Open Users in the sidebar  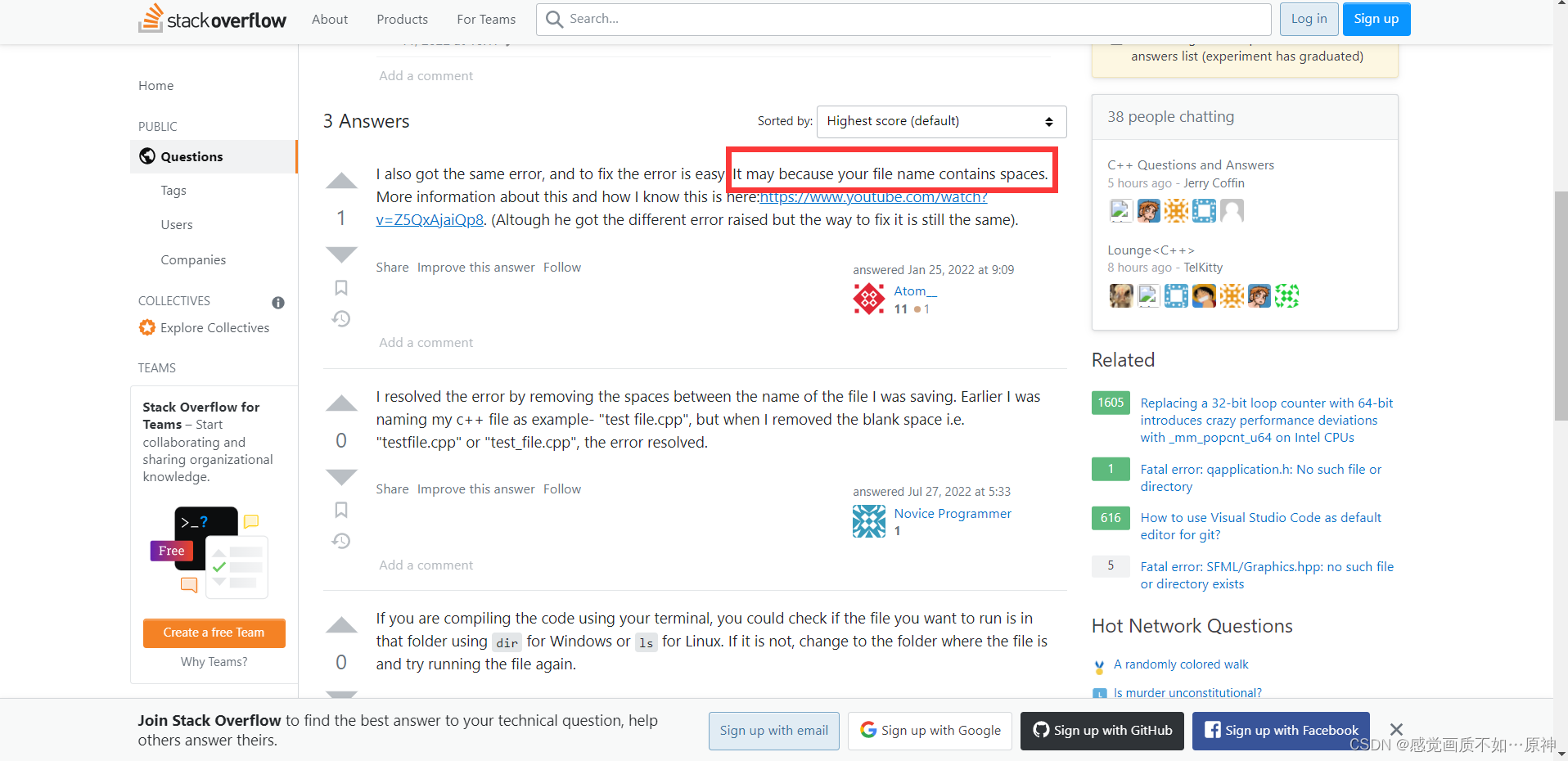177,224
